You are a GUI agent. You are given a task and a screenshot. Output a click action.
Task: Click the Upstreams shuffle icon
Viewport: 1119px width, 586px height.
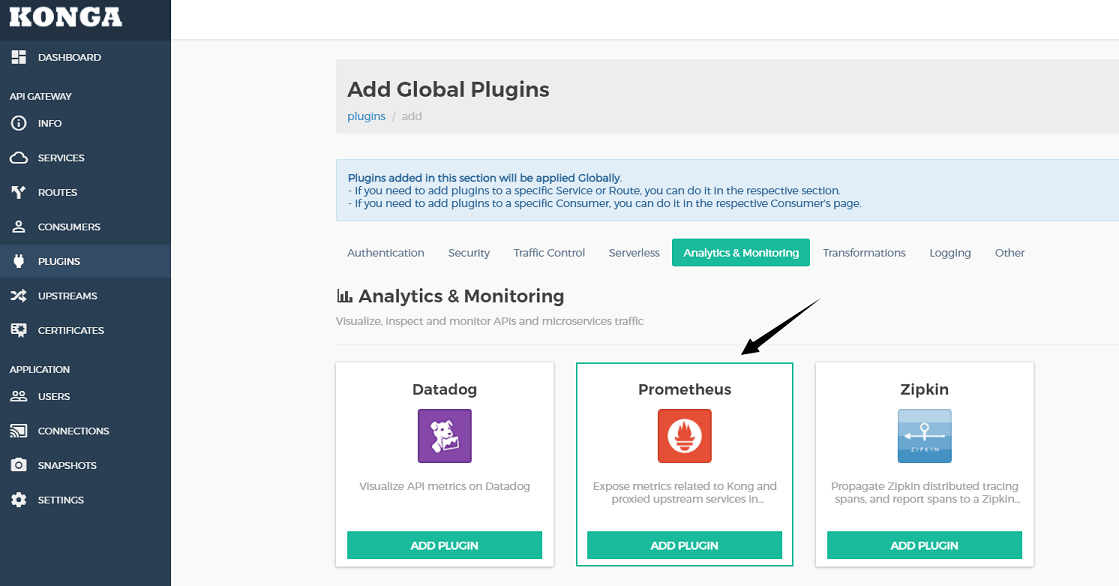pos(18,296)
